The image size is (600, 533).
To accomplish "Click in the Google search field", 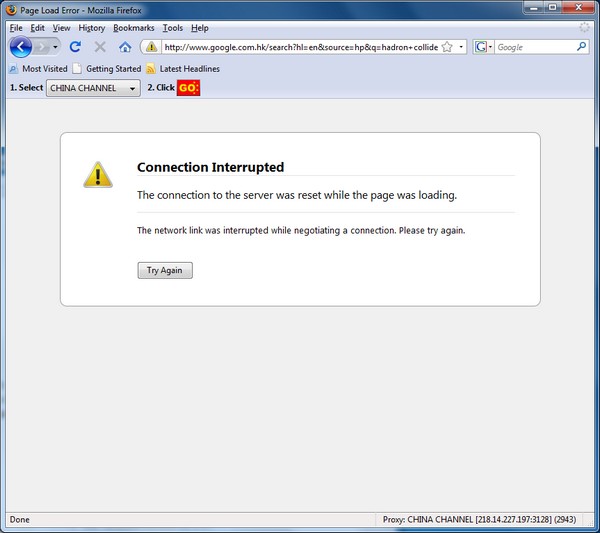I will point(535,47).
